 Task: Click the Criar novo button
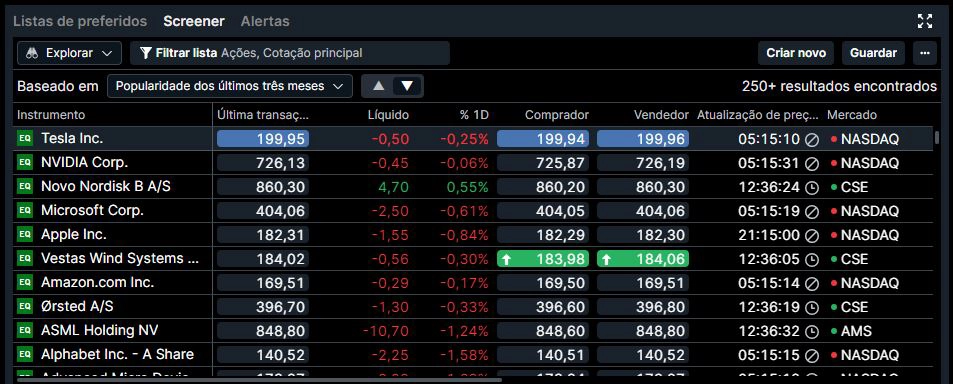(x=796, y=53)
